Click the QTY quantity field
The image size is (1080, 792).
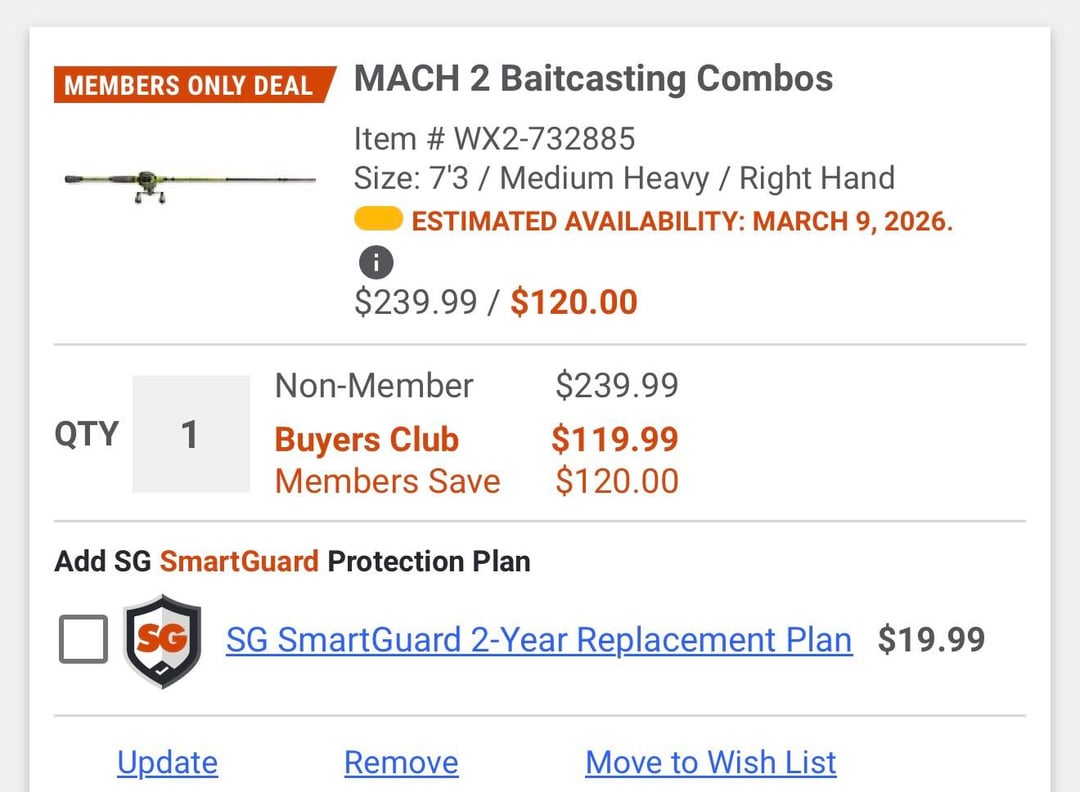(x=191, y=434)
